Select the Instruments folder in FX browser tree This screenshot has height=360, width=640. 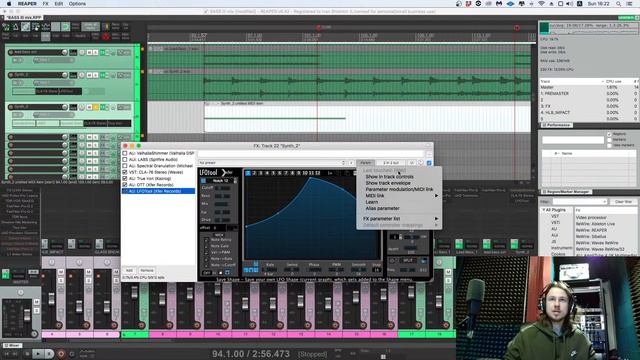(562, 248)
